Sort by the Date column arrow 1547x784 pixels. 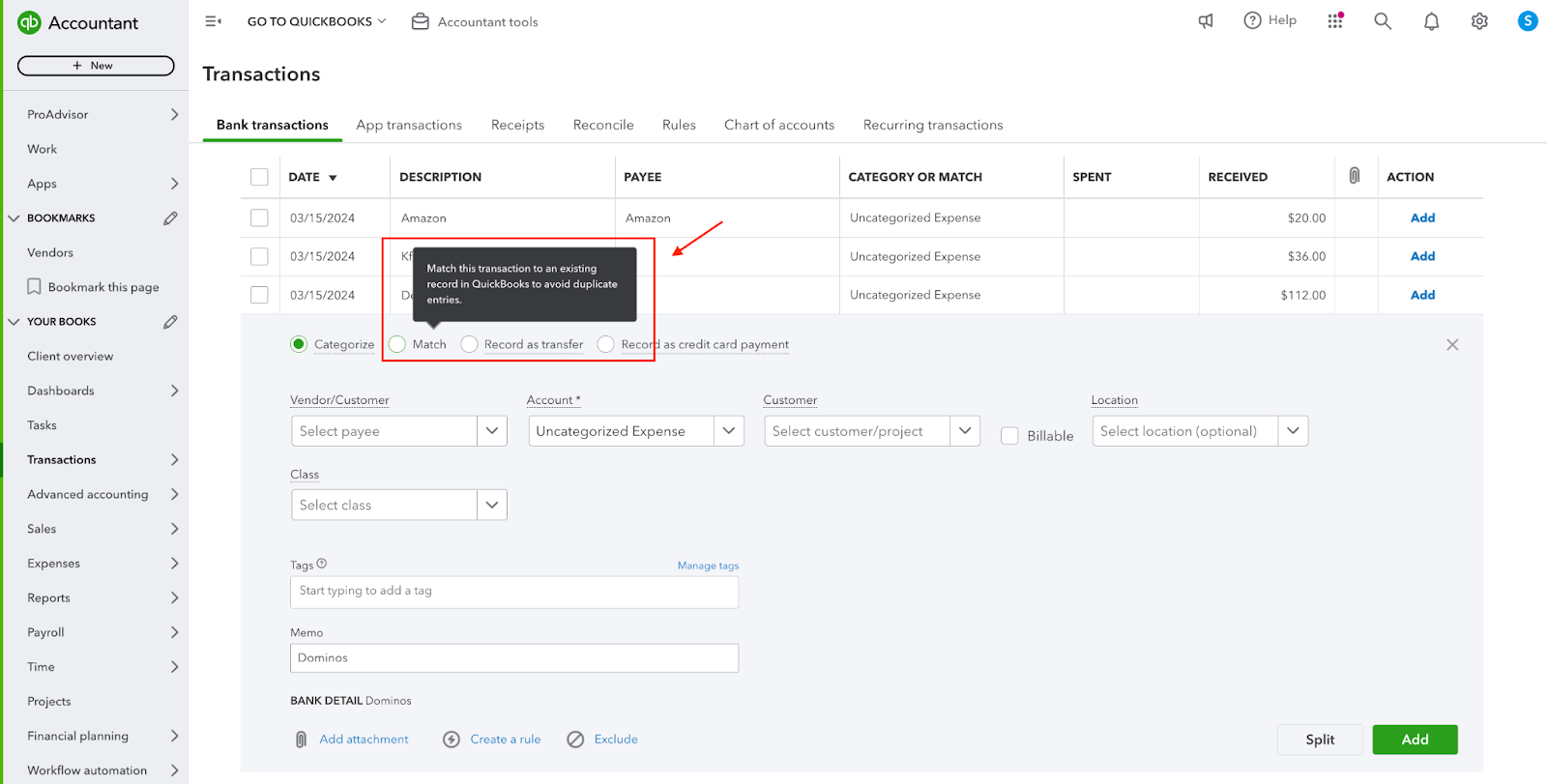pos(333,178)
